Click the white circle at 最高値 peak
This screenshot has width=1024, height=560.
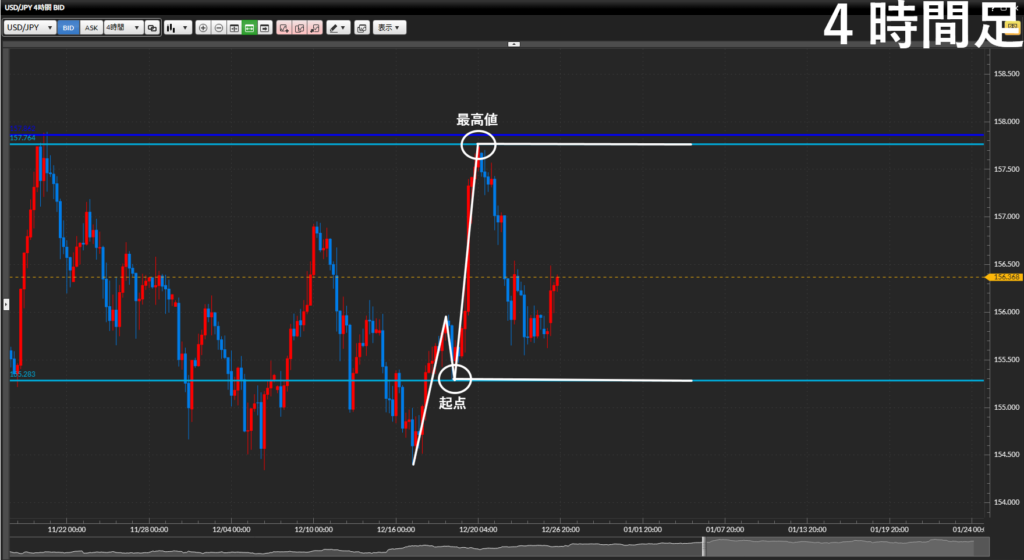(x=477, y=145)
